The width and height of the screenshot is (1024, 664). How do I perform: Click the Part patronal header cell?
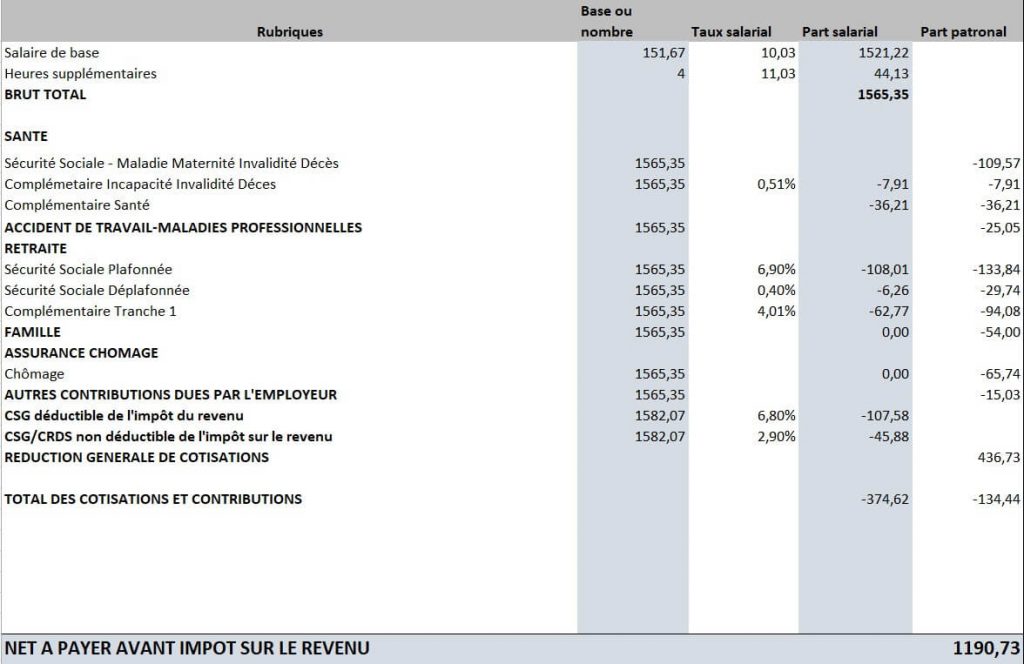point(963,32)
